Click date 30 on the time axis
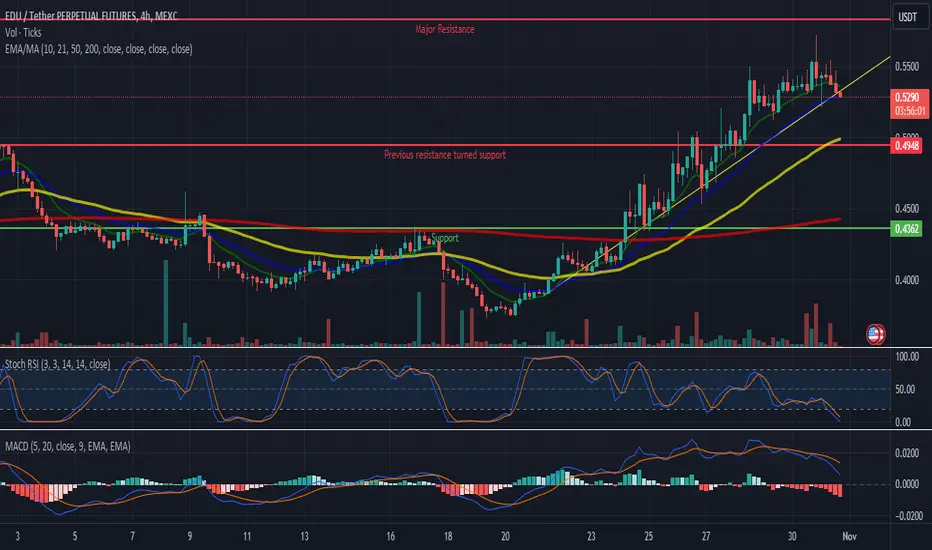This screenshot has width=932, height=550. [792, 536]
